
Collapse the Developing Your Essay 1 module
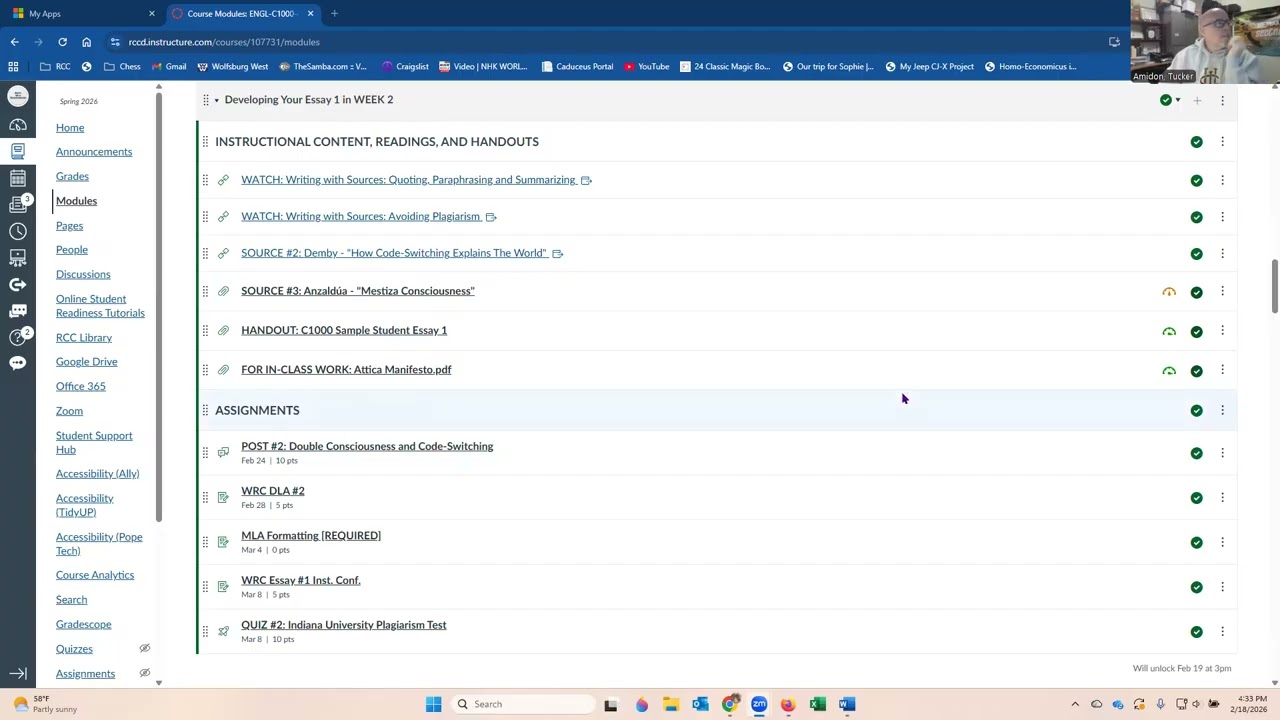tap(216, 100)
